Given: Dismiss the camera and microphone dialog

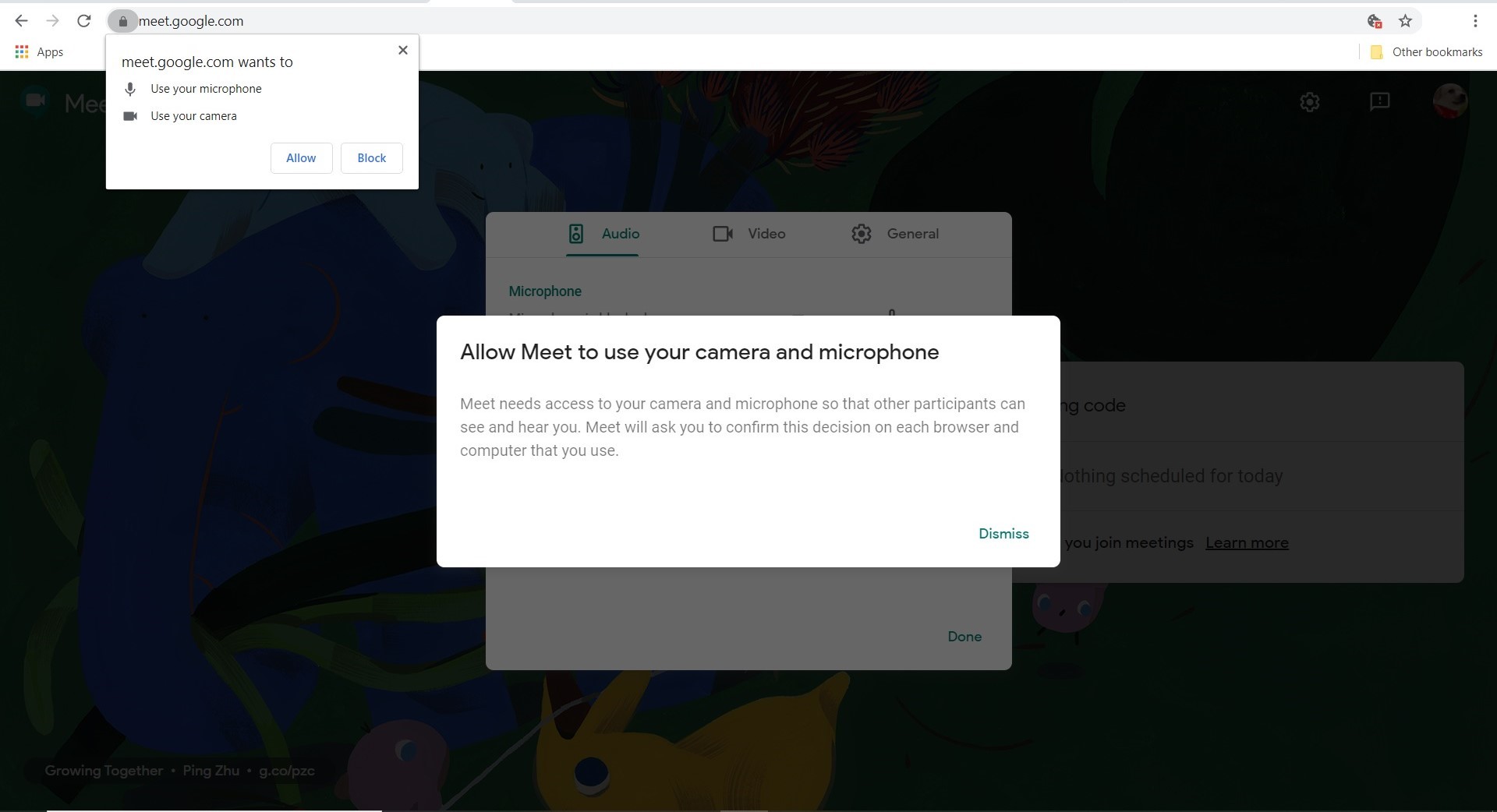Looking at the screenshot, I should pos(1003,534).
